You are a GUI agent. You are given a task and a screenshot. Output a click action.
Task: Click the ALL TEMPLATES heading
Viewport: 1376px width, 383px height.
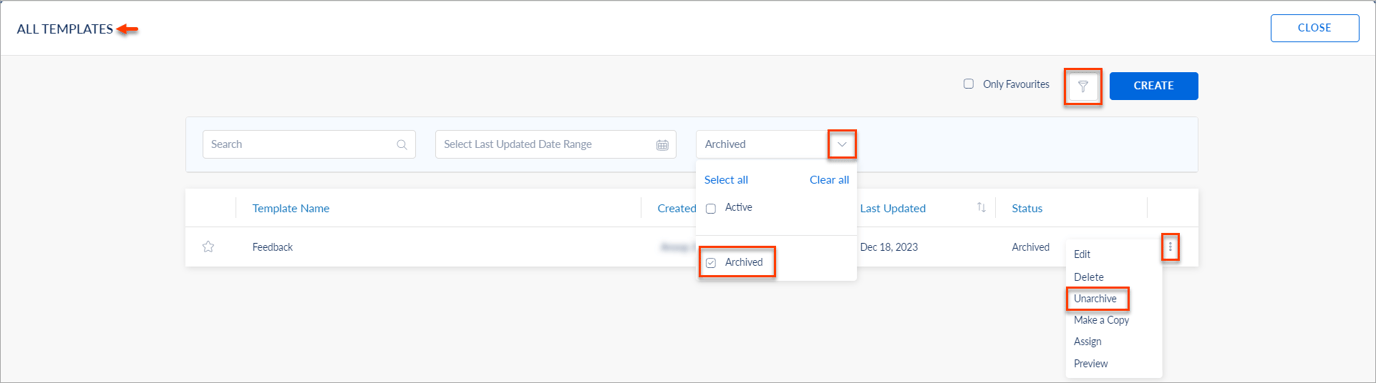pos(65,29)
